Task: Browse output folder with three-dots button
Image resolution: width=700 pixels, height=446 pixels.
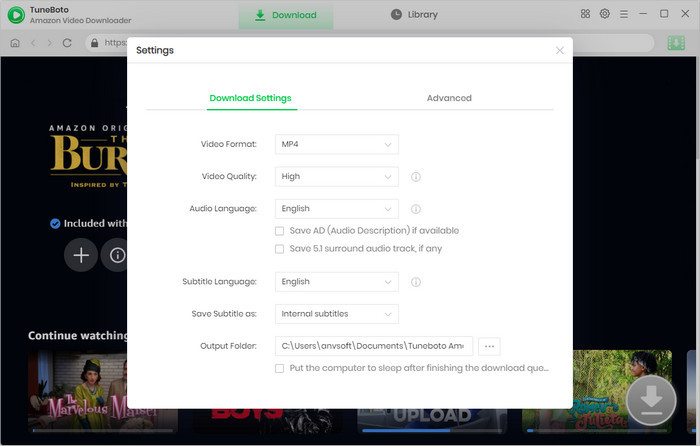Action: (489, 346)
